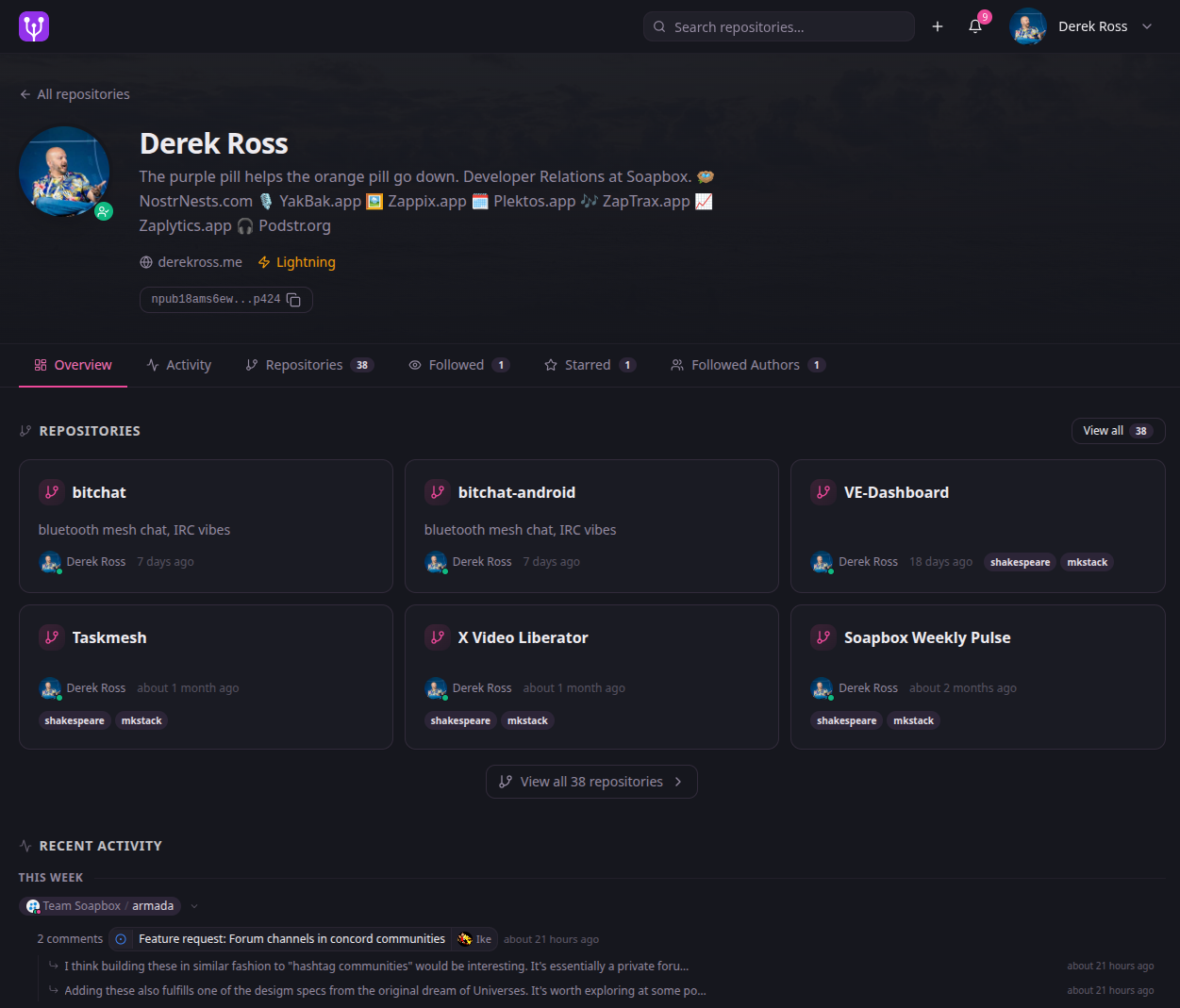The image size is (1180, 1008).
Task: Click the Team Soapbox avatar icon
Action: 33,906
